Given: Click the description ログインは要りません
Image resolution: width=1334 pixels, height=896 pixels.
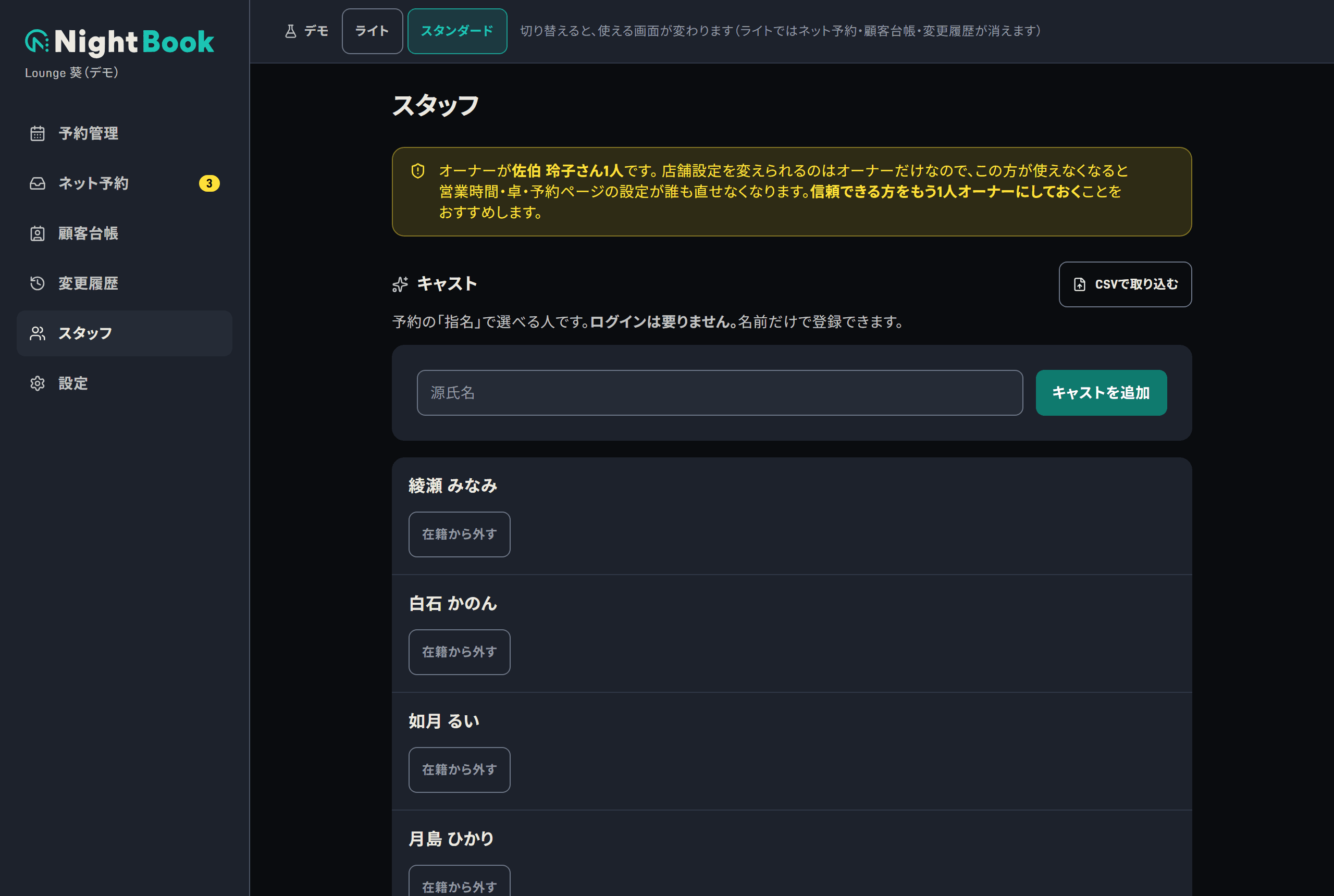Looking at the screenshot, I should [x=663, y=322].
